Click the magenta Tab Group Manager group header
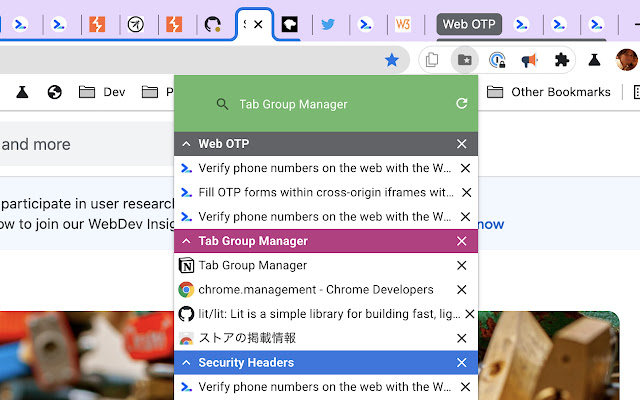Screen dimensions: 640x400 [x=326, y=241]
